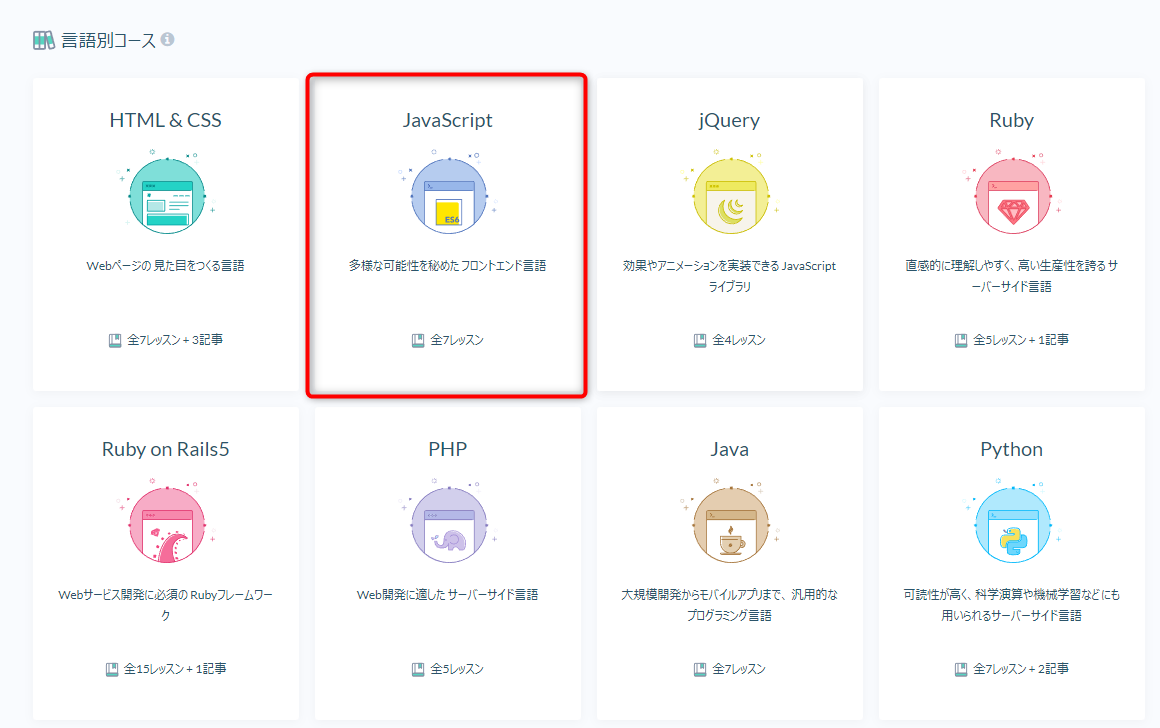Click the info icon beside 言語別コース

tap(168, 39)
